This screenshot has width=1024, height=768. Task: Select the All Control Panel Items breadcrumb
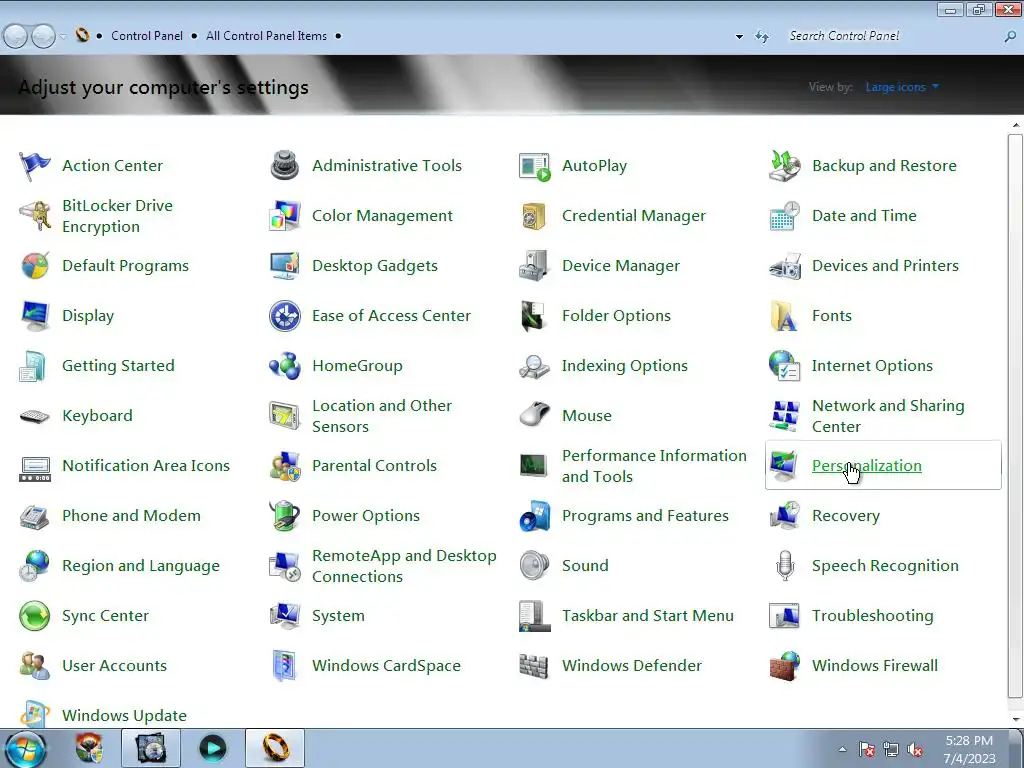click(266, 36)
